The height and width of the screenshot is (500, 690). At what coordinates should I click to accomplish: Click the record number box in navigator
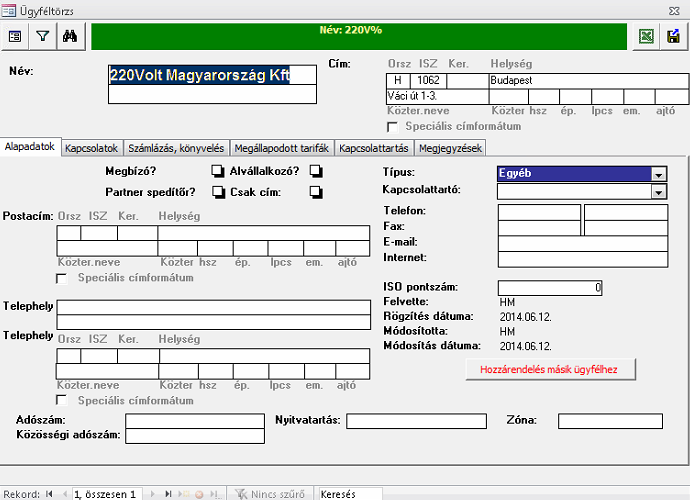(x=107, y=494)
